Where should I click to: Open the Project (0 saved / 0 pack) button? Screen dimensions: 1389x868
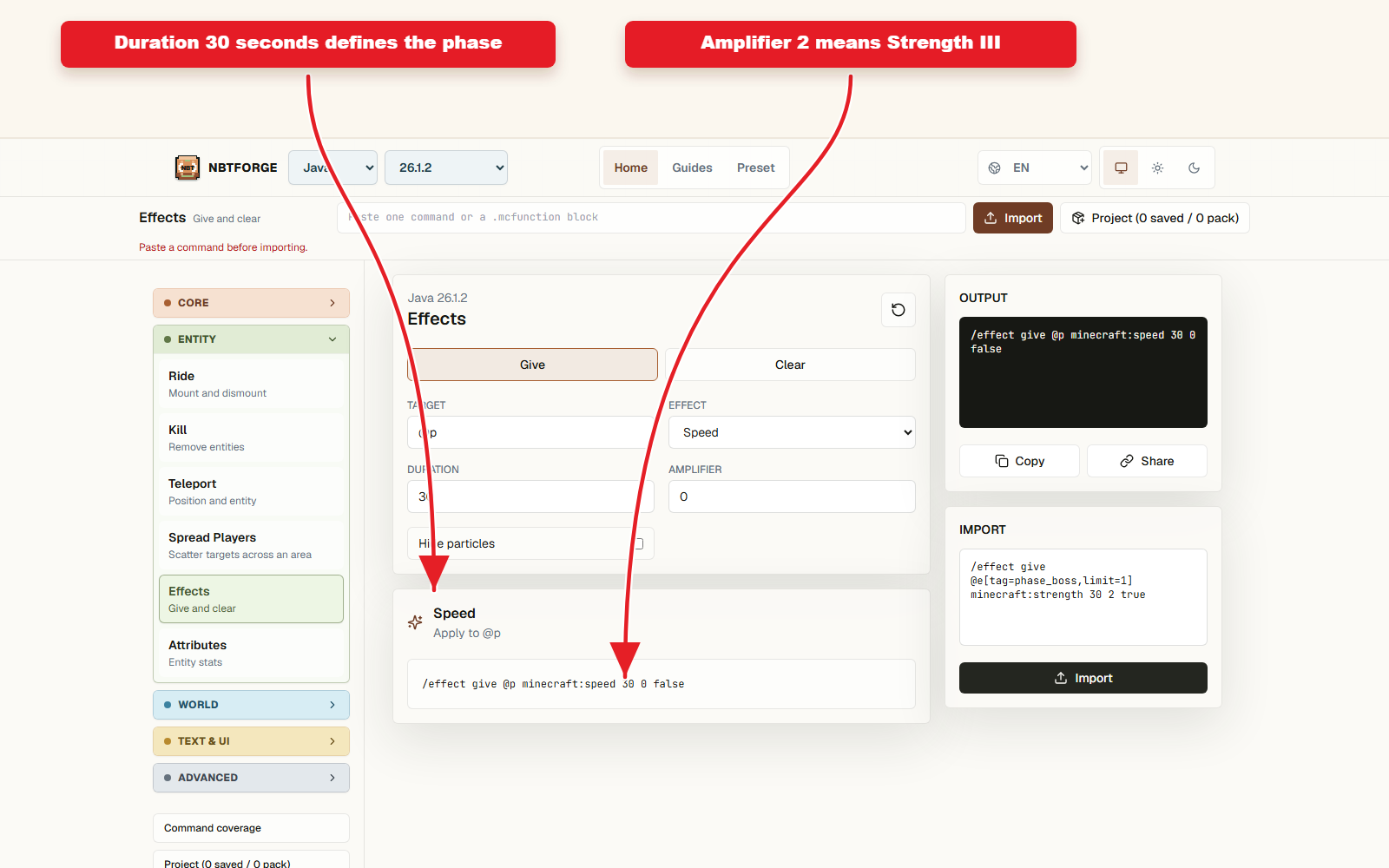point(1155,218)
